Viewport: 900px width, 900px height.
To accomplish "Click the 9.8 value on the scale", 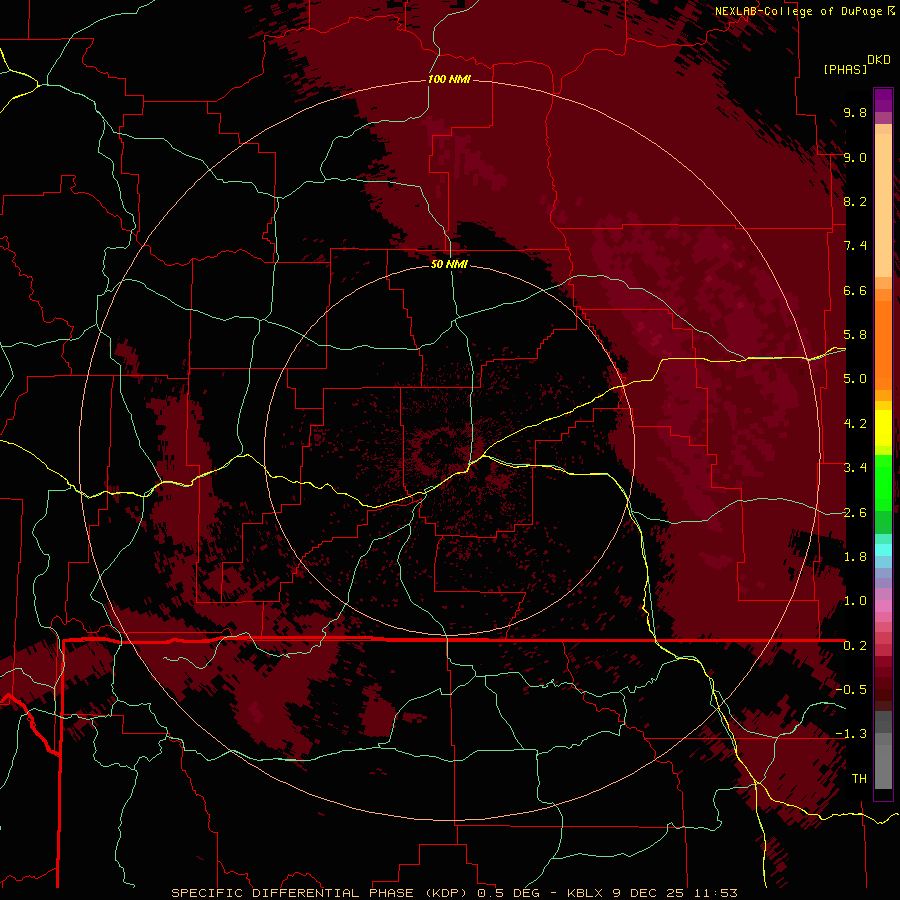I will click(855, 112).
